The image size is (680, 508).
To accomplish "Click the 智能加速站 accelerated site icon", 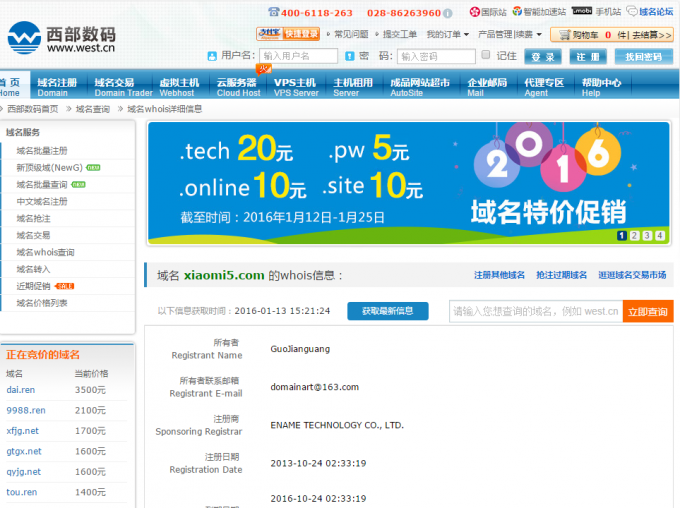I will tap(517, 13).
